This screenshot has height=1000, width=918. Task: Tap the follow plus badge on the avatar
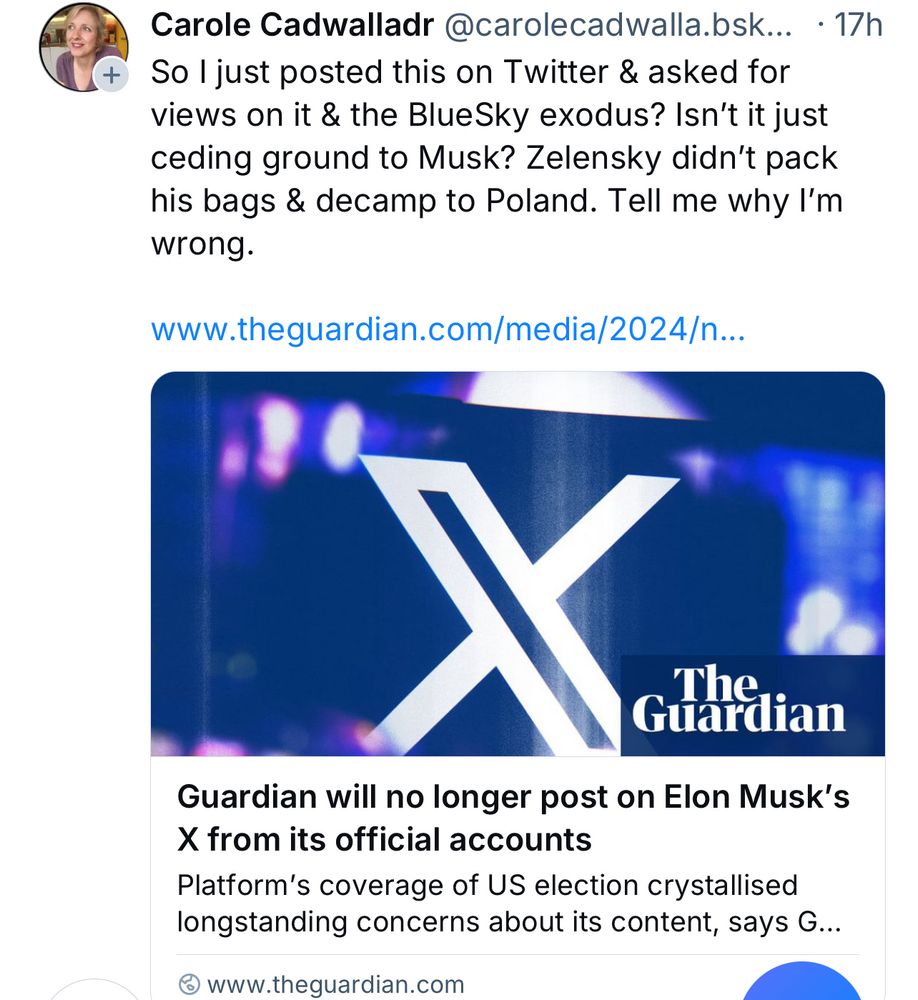point(111,75)
